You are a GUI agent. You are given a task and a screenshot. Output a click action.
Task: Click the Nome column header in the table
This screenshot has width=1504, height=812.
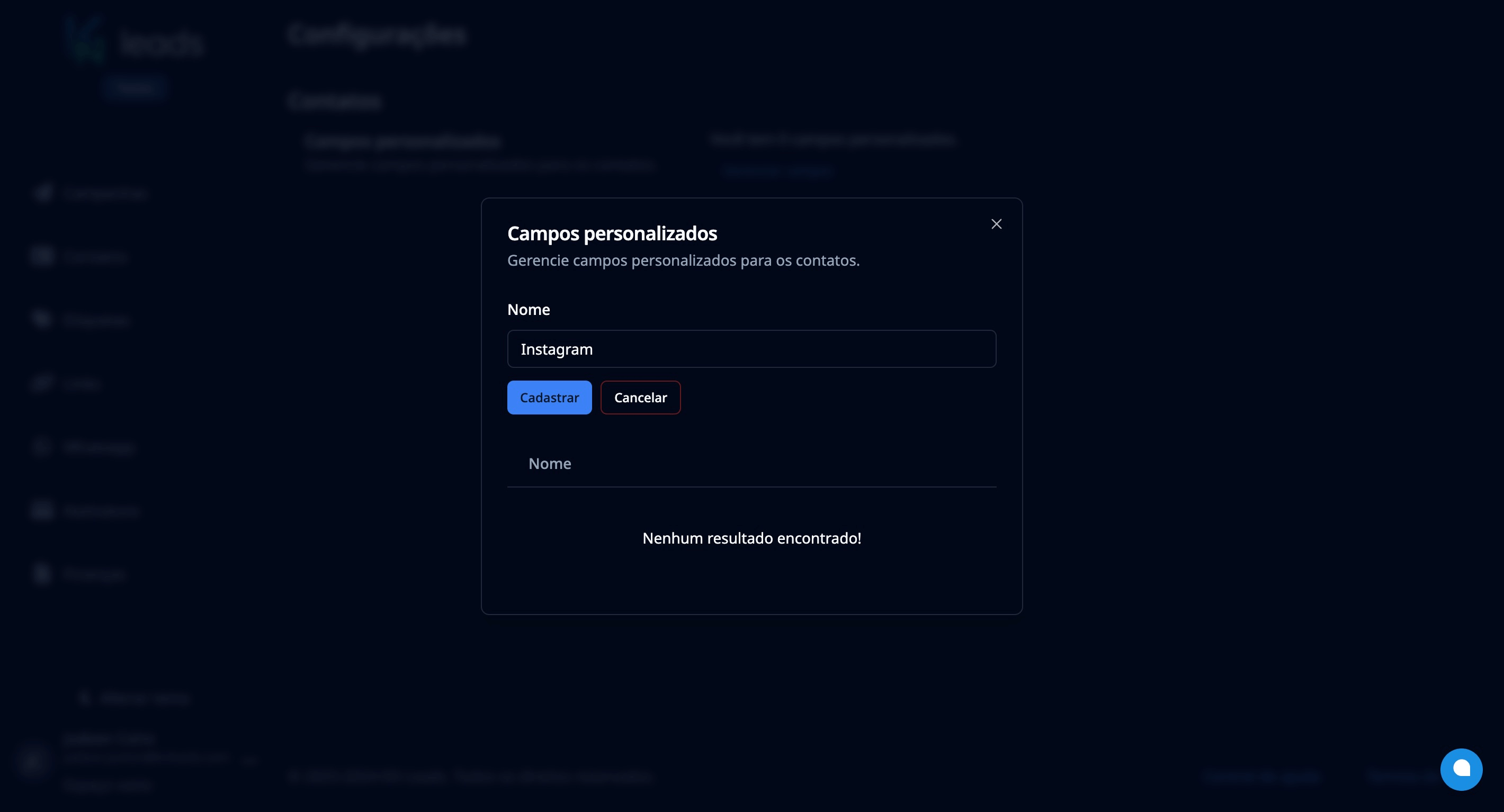point(549,463)
